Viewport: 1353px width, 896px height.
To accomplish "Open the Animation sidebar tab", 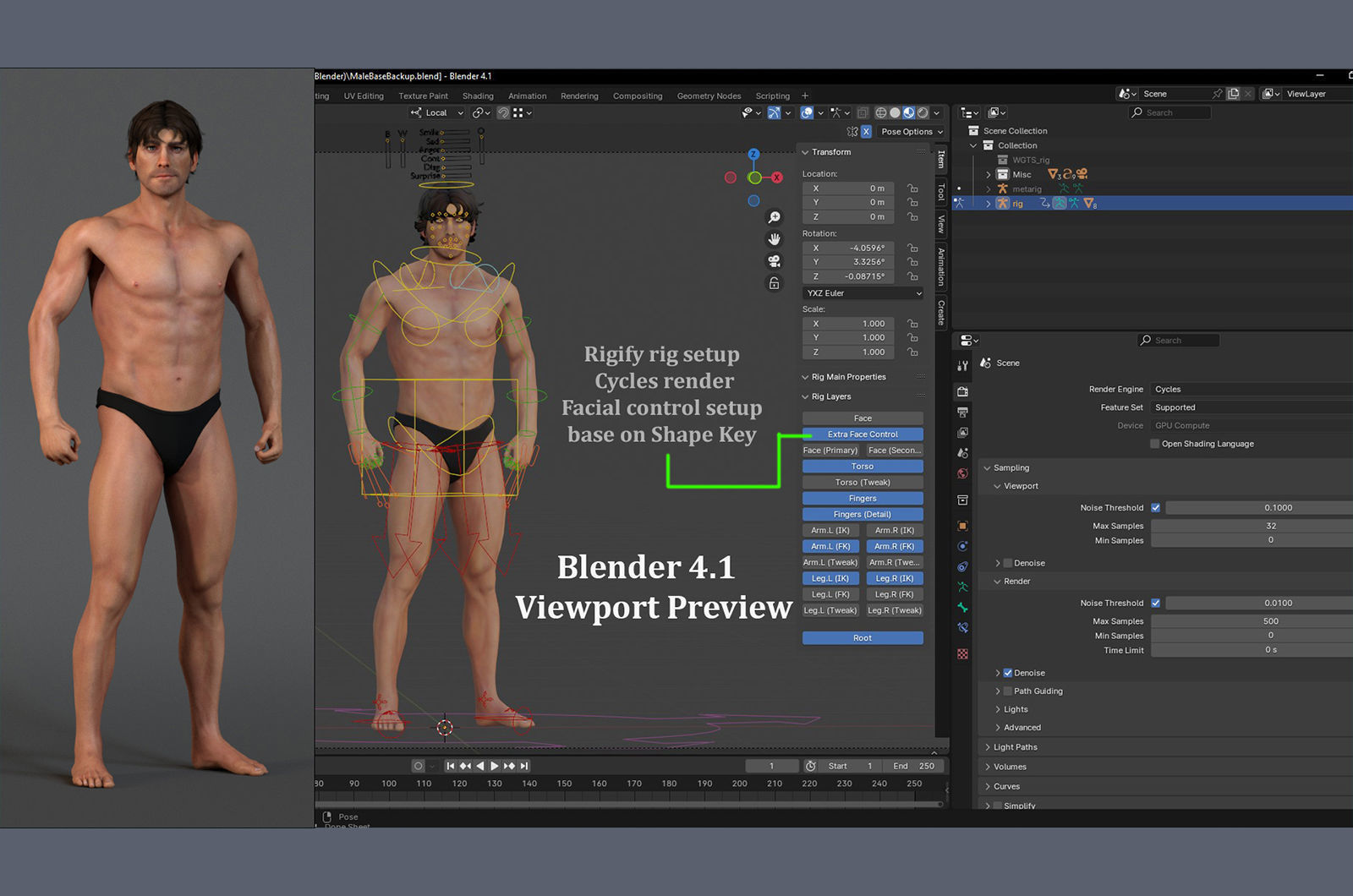I will point(940,265).
